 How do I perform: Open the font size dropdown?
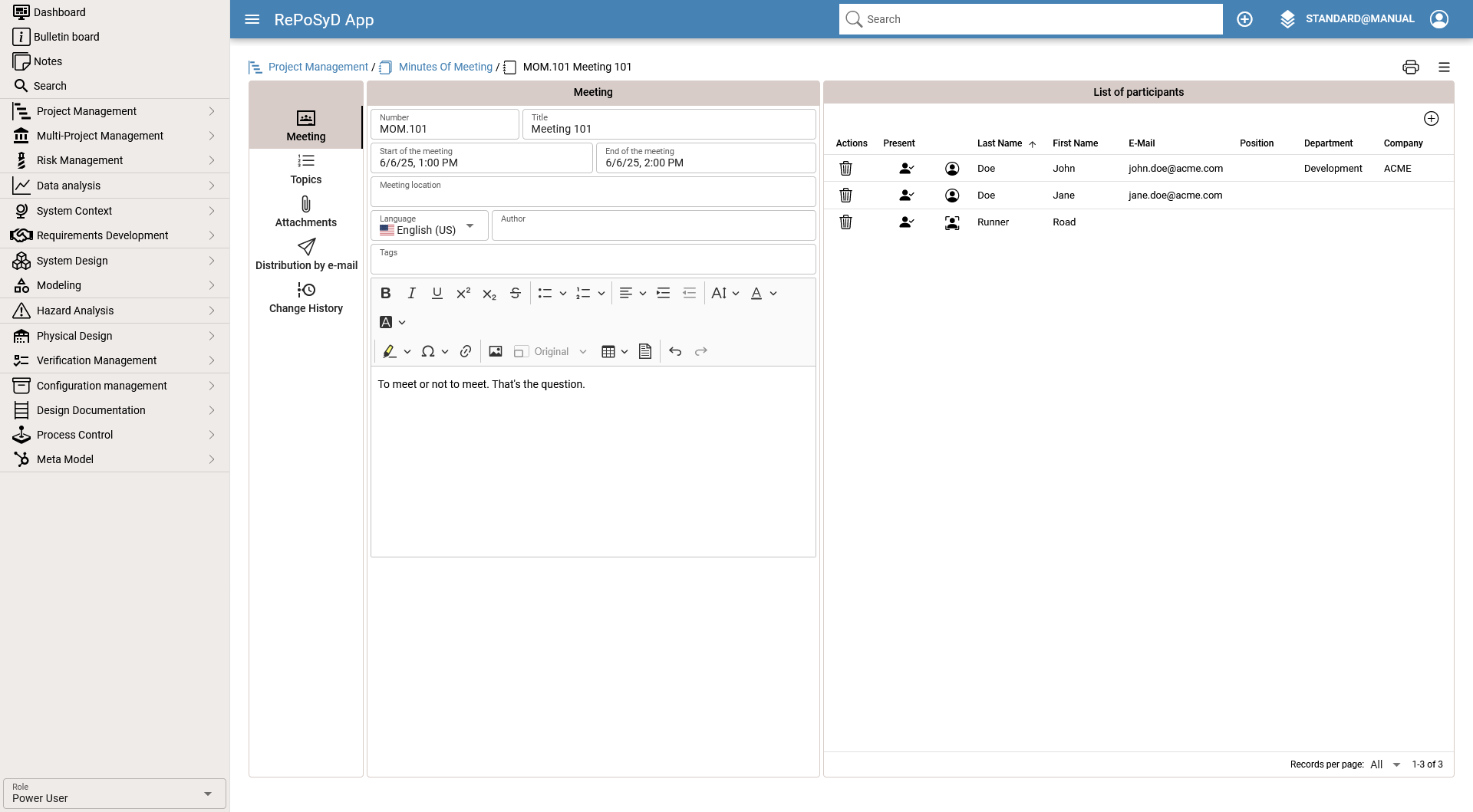pos(725,293)
